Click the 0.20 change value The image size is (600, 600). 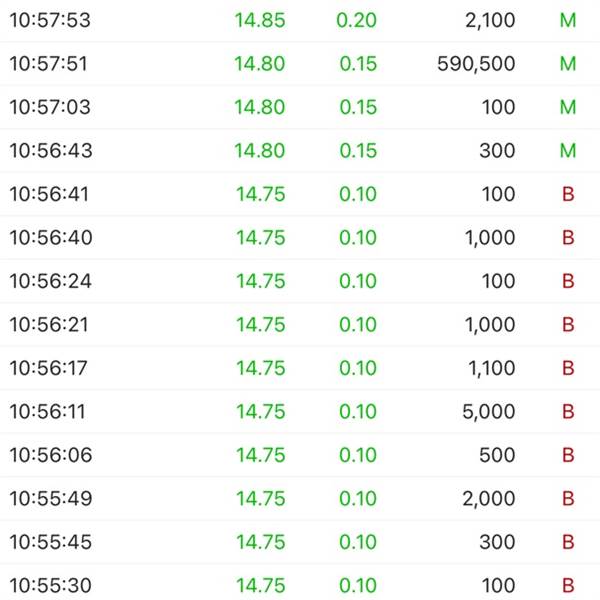pos(358,21)
